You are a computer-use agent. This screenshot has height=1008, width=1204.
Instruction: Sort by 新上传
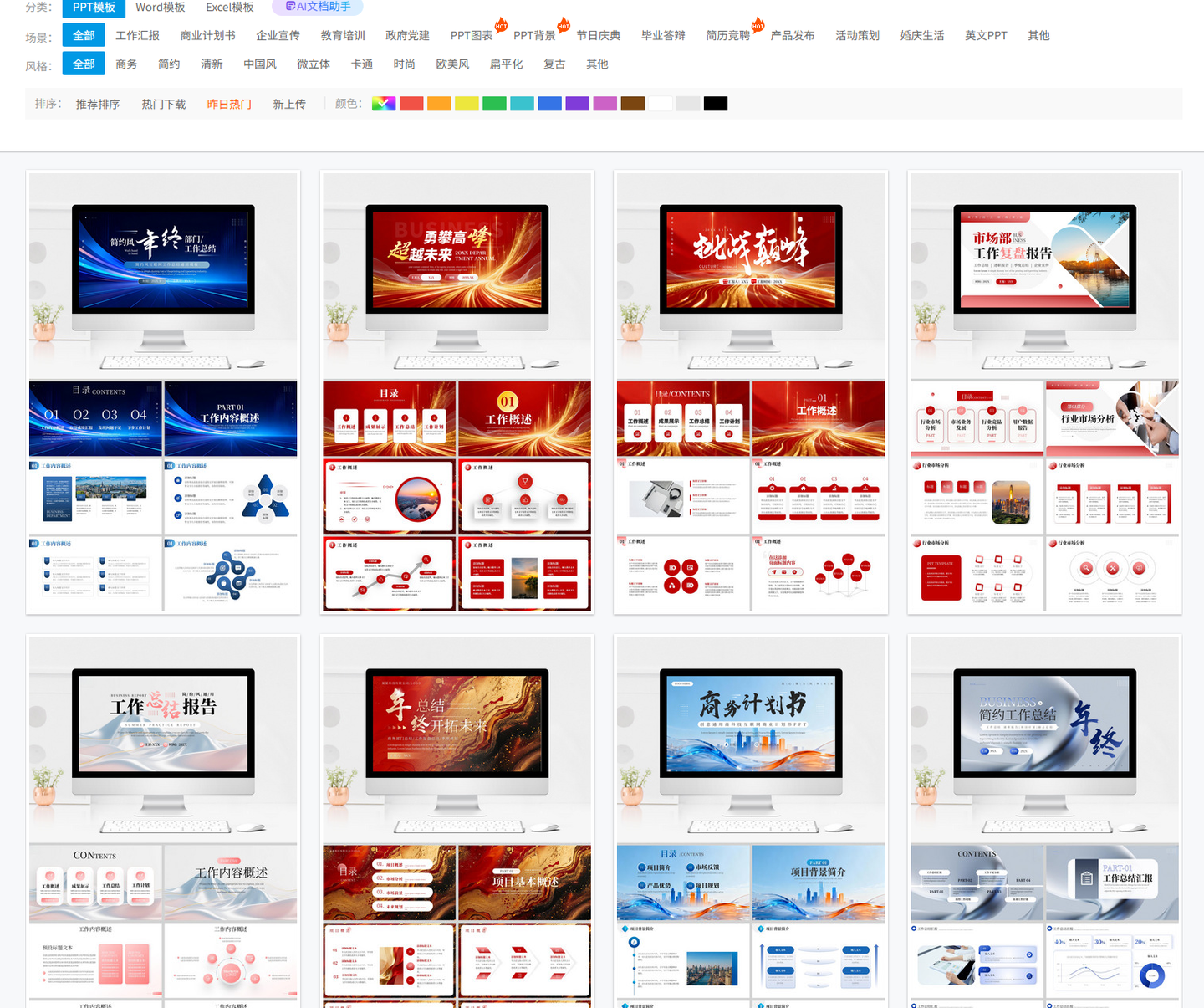[x=289, y=105]
